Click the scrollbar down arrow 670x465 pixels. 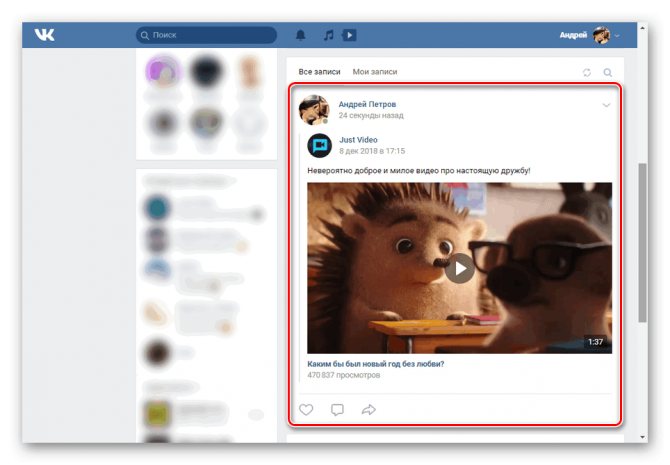(642, 437)
